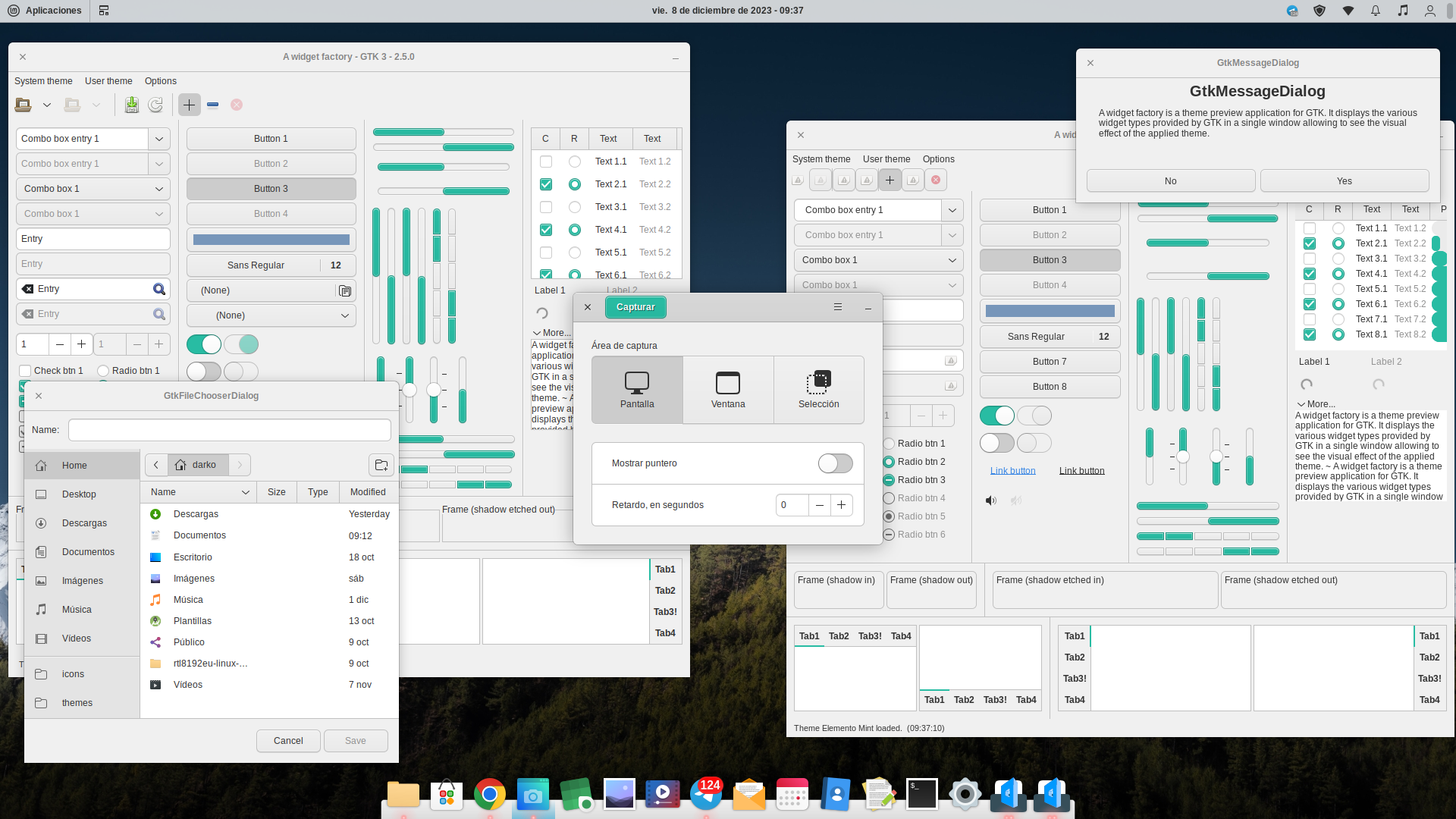This screenshot has height=819, width=1456.
Task: Click the clear icon inside the active search entry
Action: 28,289
